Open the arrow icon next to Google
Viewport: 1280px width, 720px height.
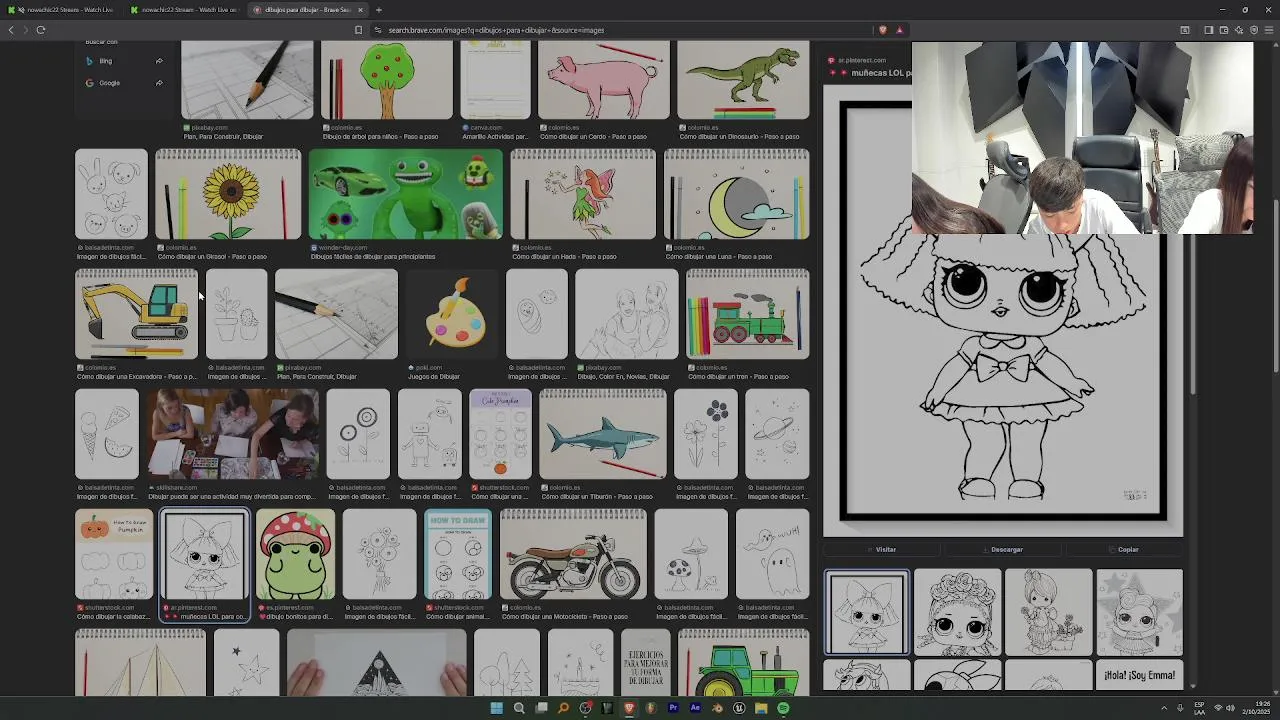pos(159,83)
